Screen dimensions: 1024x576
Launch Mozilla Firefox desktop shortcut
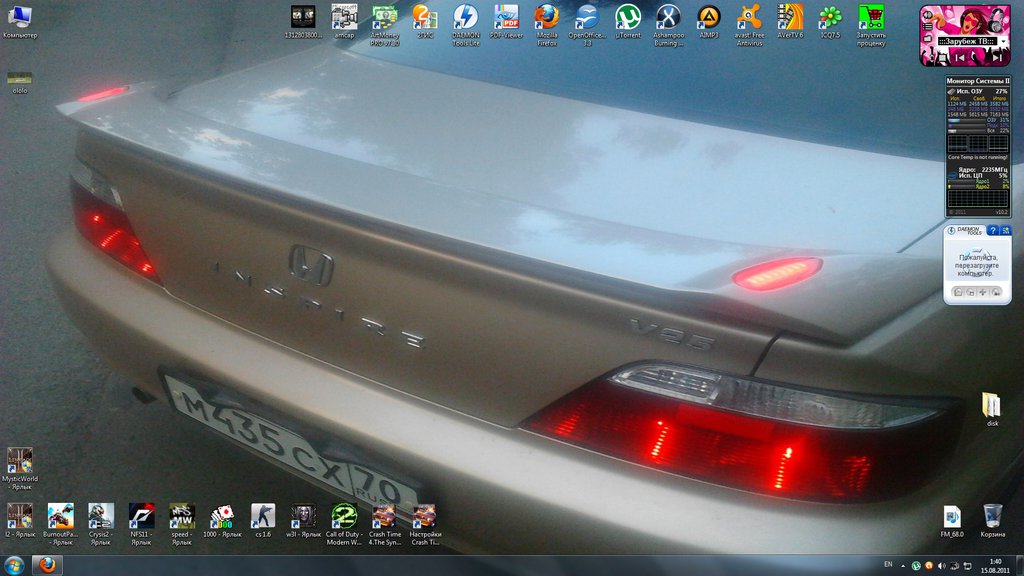547,25
